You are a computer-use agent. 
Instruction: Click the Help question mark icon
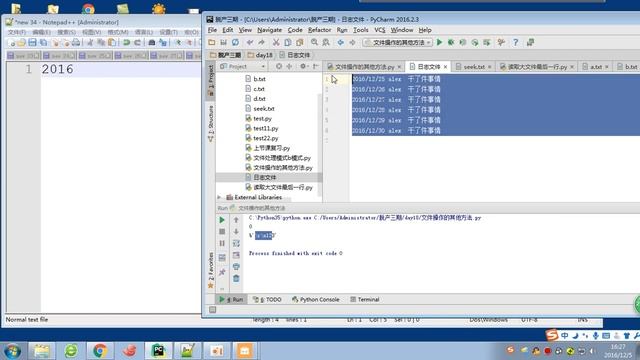pos(516,42)
